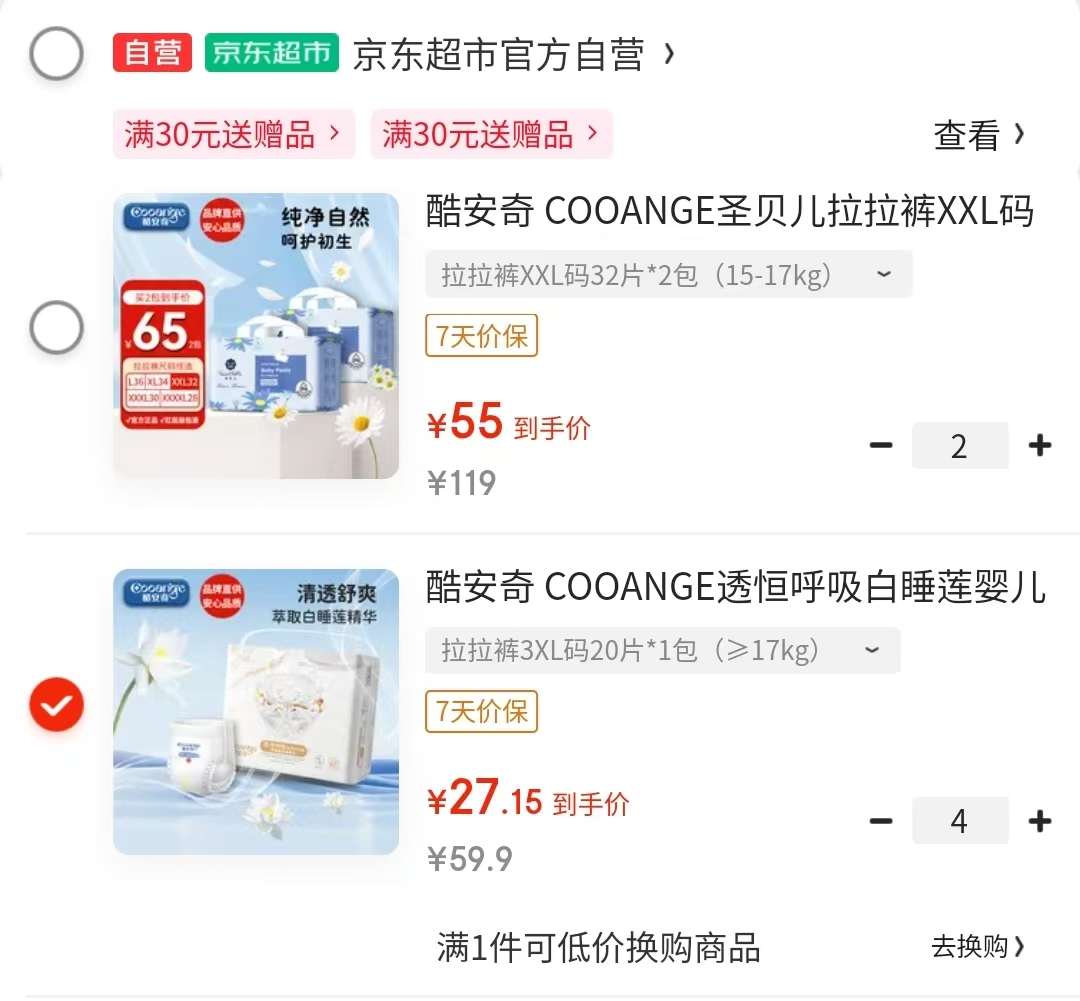
Task: Select the 京东超市官方自营 store checkbox
Action: point(56,54)
